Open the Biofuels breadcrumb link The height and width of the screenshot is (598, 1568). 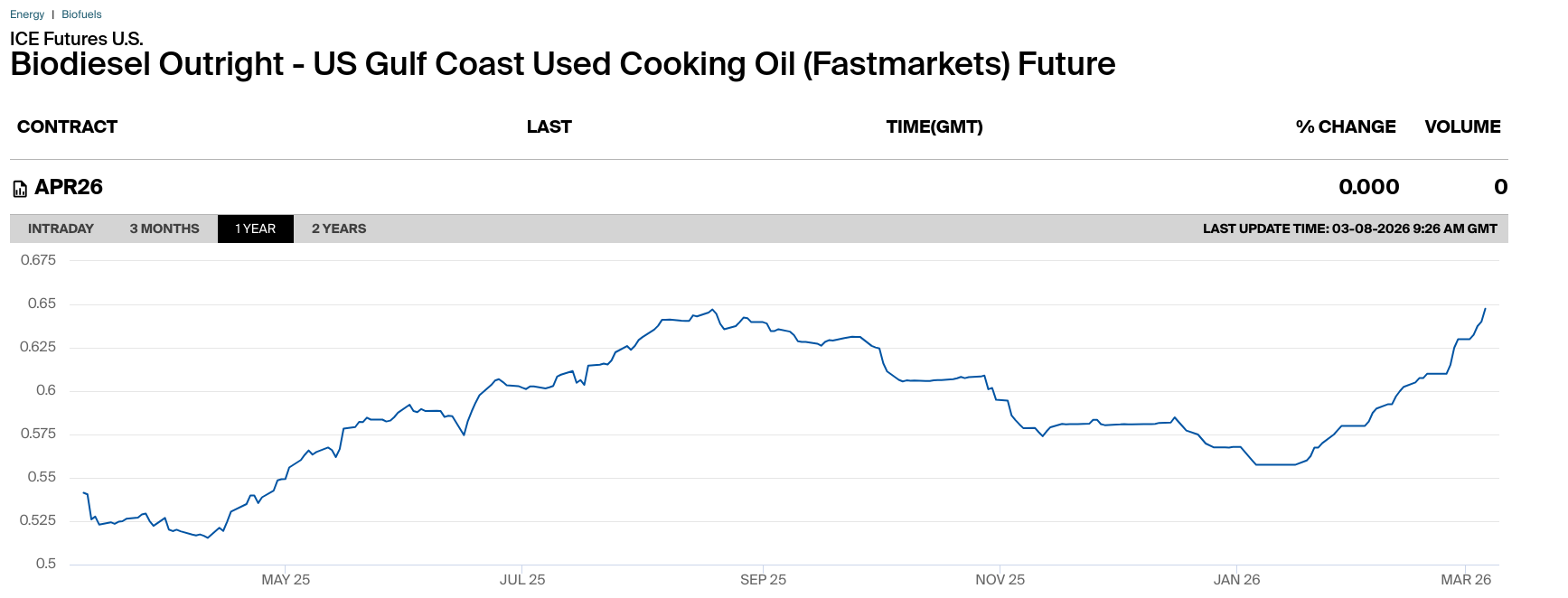point(81,14)
